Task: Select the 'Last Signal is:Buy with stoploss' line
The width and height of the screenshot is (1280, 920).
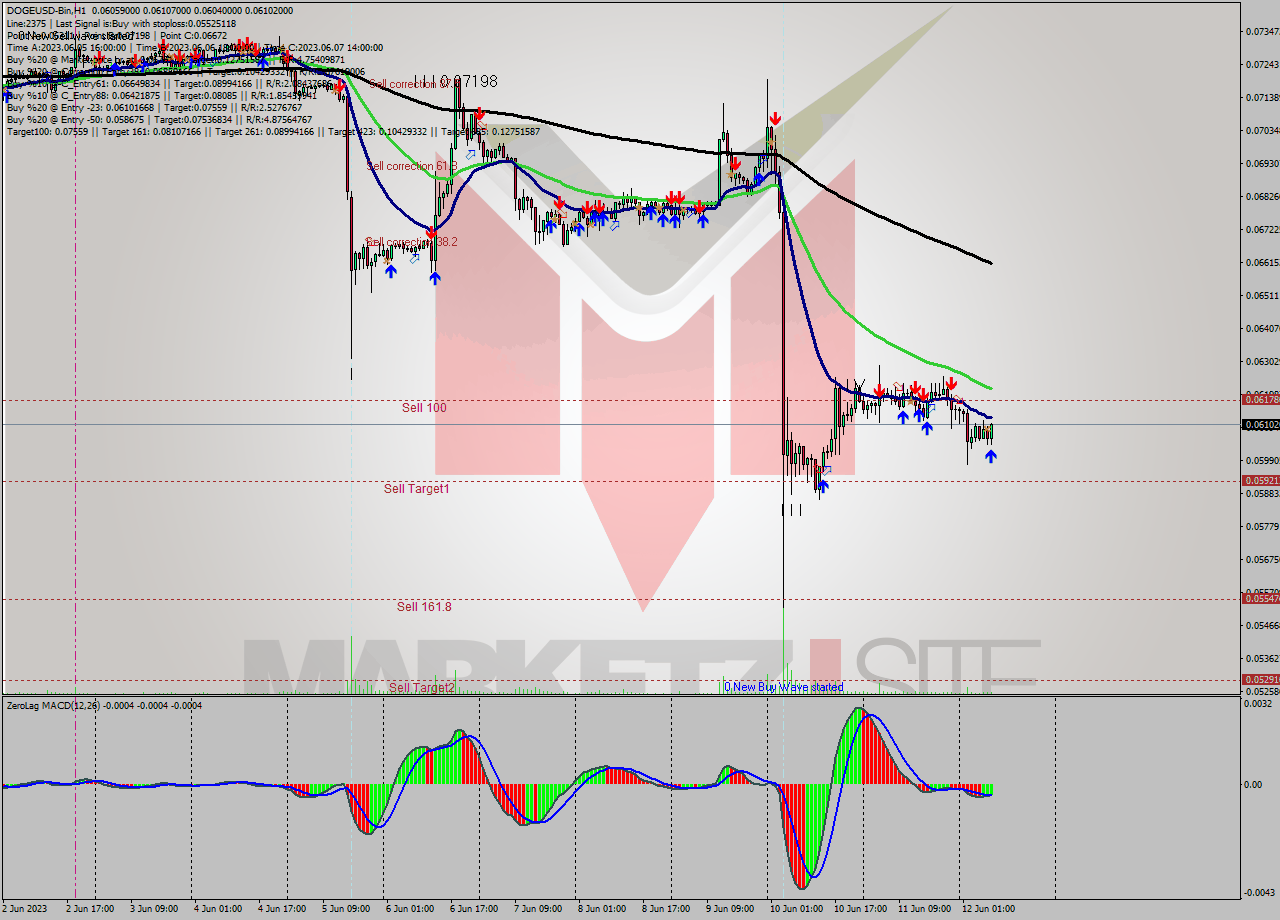Action: click(144, 23)
